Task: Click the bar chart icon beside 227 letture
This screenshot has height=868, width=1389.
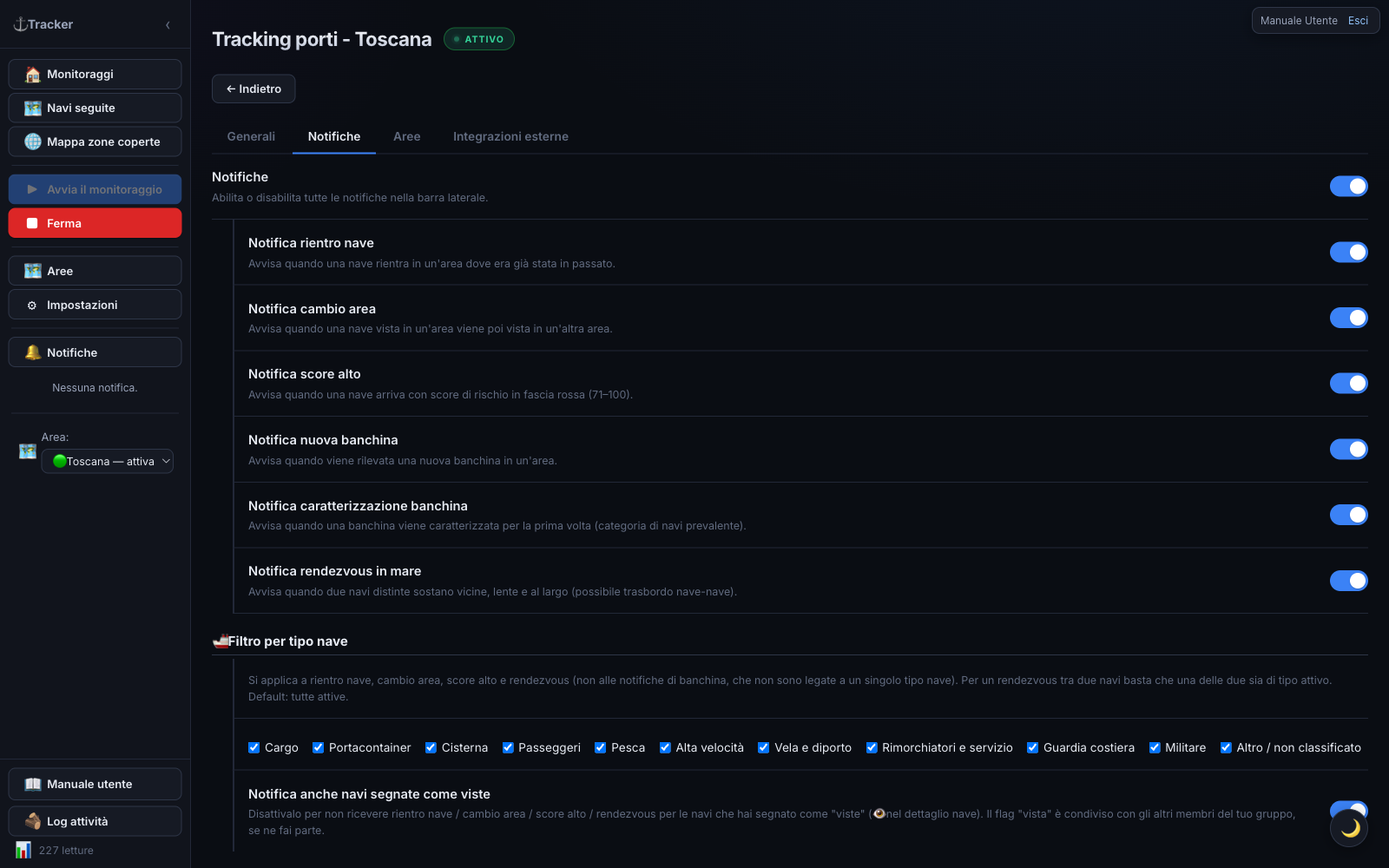Action: click(23, 850)
